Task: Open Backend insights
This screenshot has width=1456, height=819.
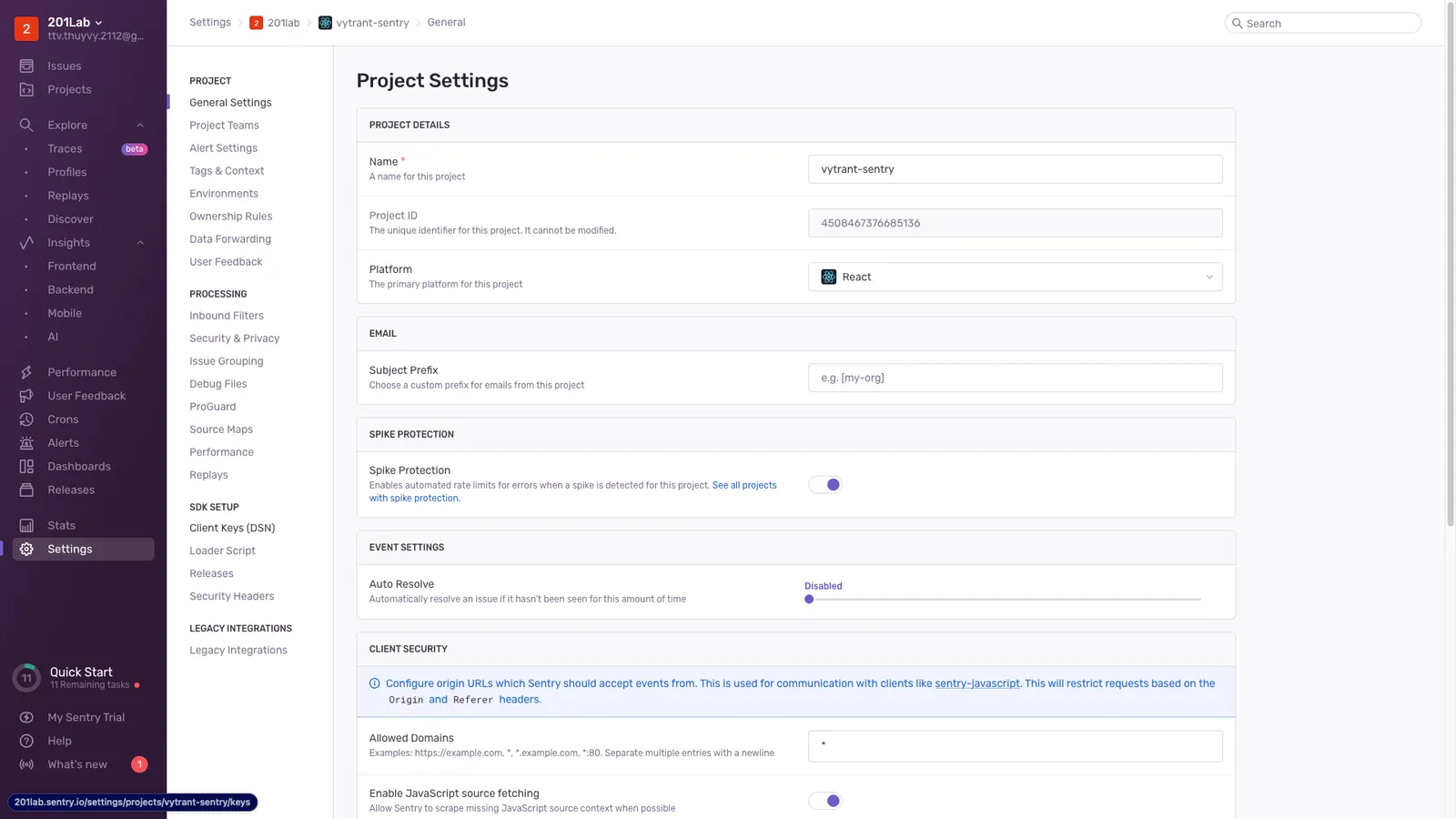Action: pyautogui.click(x=70, y=289)
